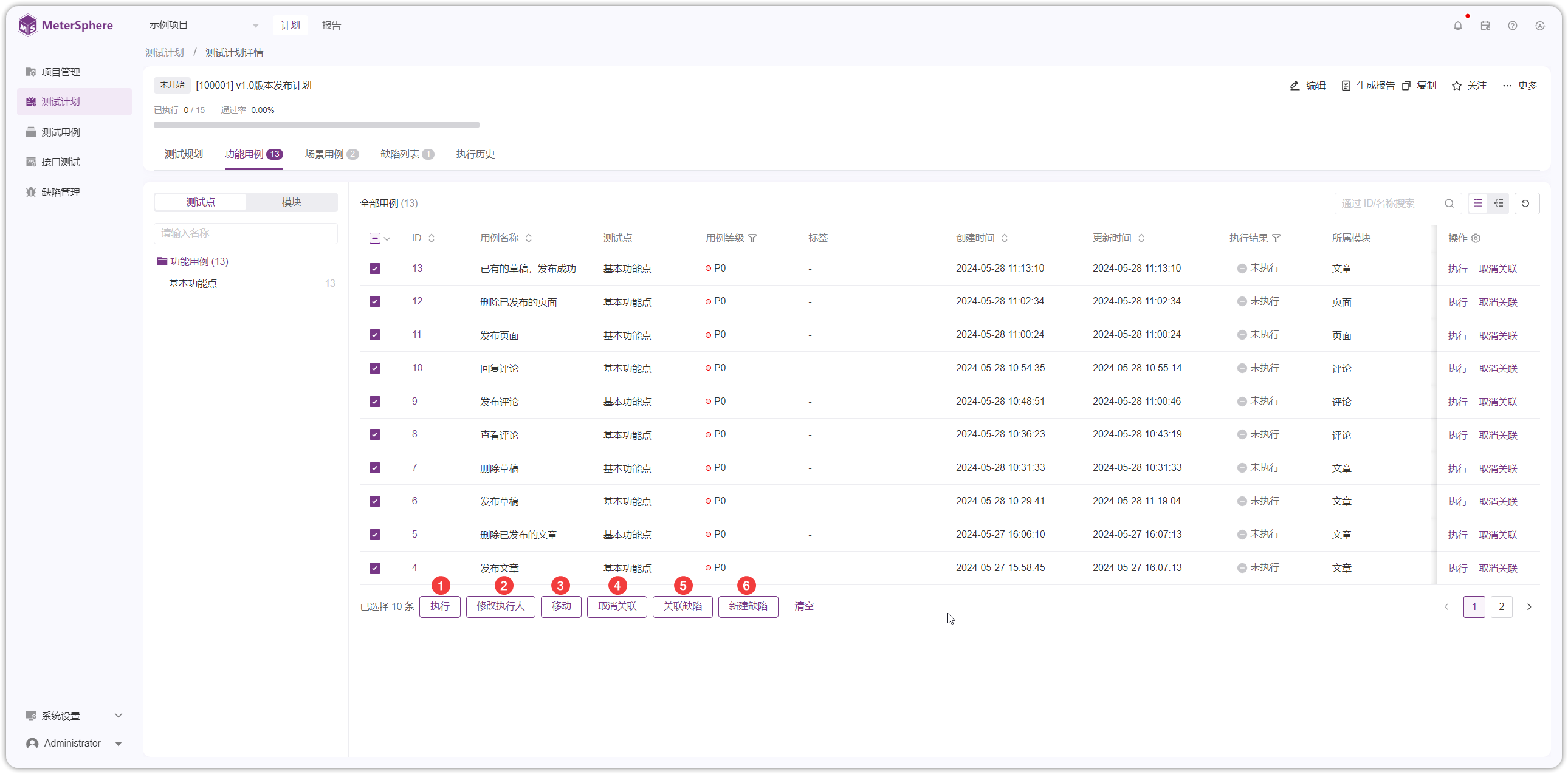
Task: Sort by the update time column arrows
Action: click(1141, 238)
